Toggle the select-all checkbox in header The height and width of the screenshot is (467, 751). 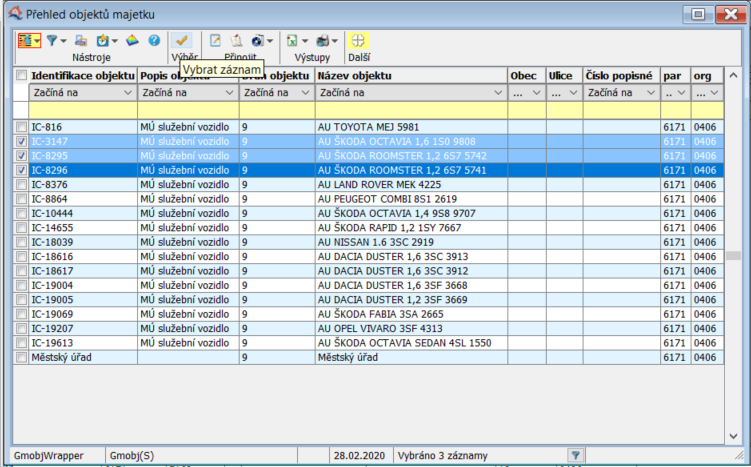(21, 76)
